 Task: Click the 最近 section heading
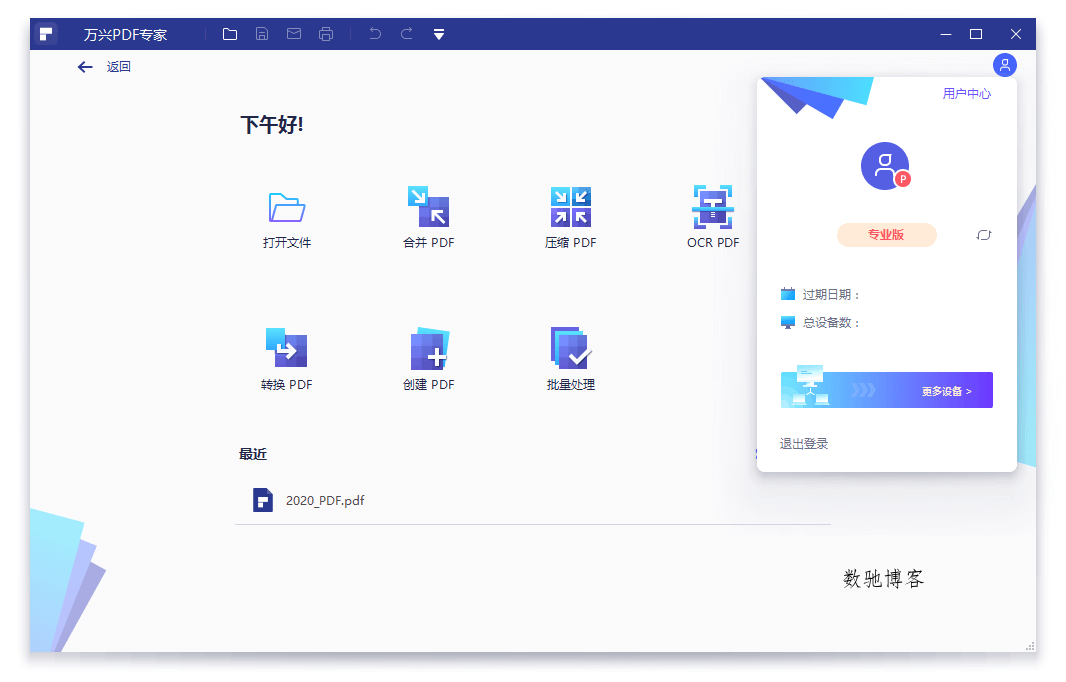(x=253, y=454)
